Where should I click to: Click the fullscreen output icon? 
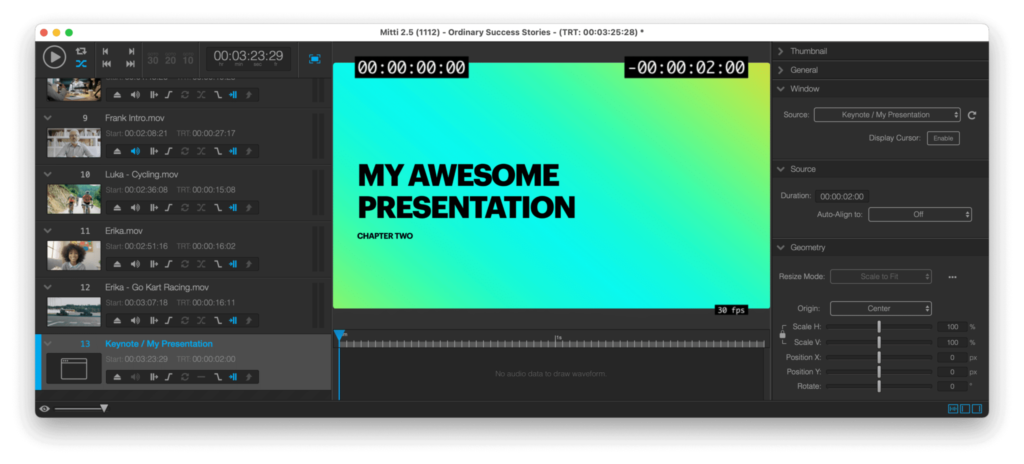315,59
